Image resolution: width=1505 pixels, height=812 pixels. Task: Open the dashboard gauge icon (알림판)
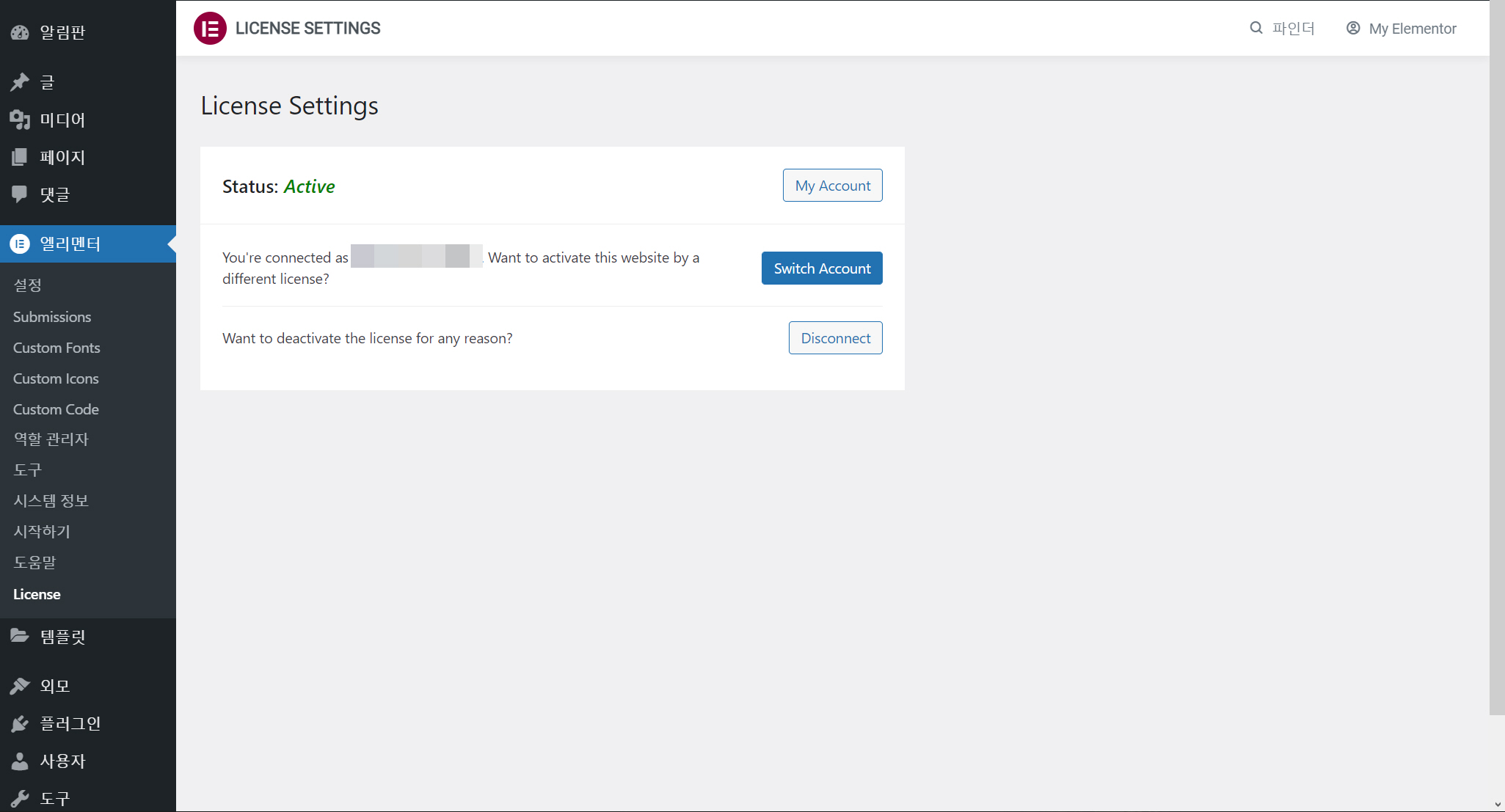20,32
